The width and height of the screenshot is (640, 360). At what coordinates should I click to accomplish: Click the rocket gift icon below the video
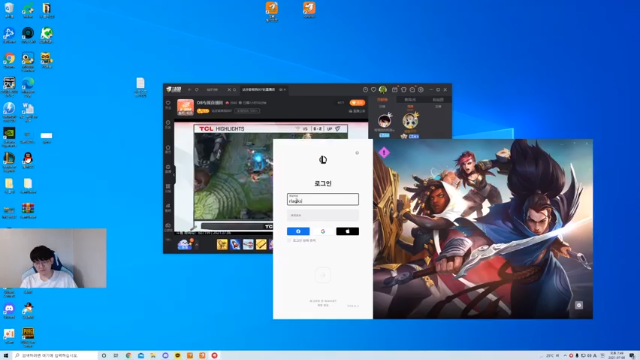(235, 244)
